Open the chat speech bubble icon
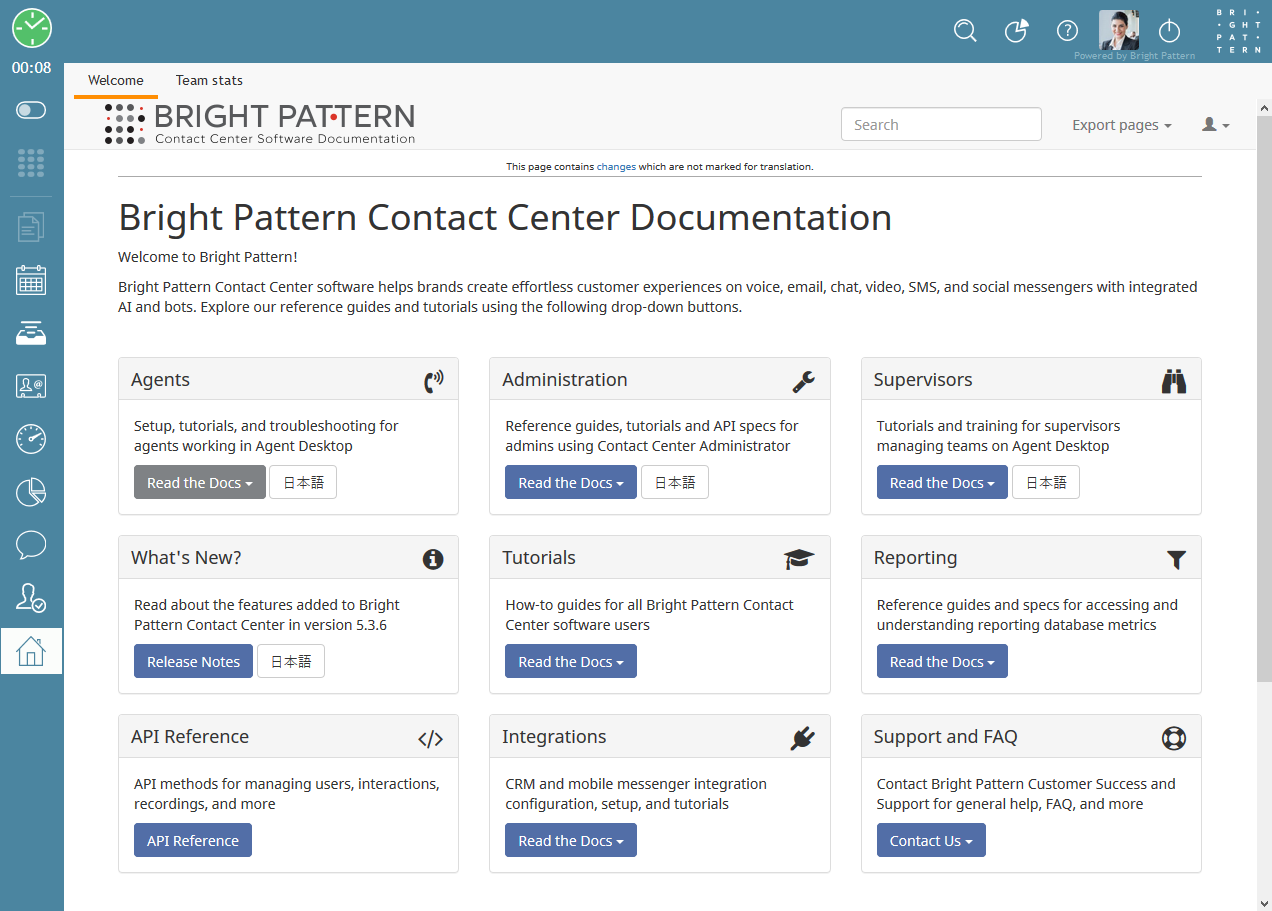Image resolution: width=1272 pixels, height=911 pixels. (31, 545)
